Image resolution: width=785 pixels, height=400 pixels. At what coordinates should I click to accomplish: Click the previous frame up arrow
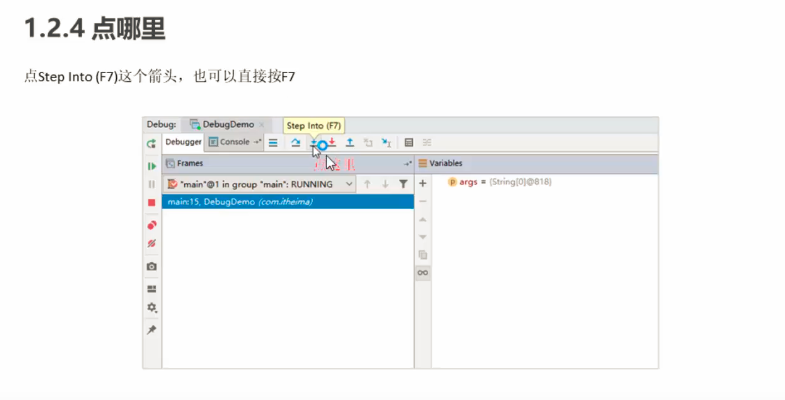pos(367,184)
